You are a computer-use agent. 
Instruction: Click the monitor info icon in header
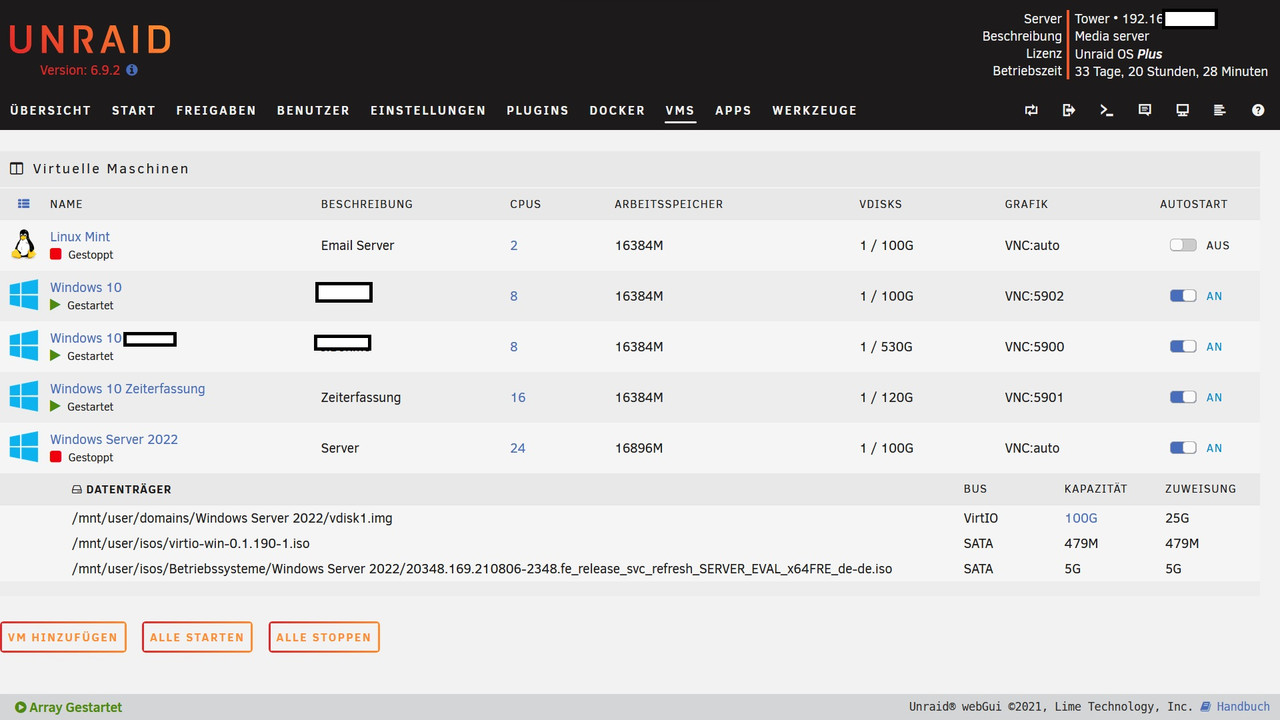click(x=1182, y=110)
